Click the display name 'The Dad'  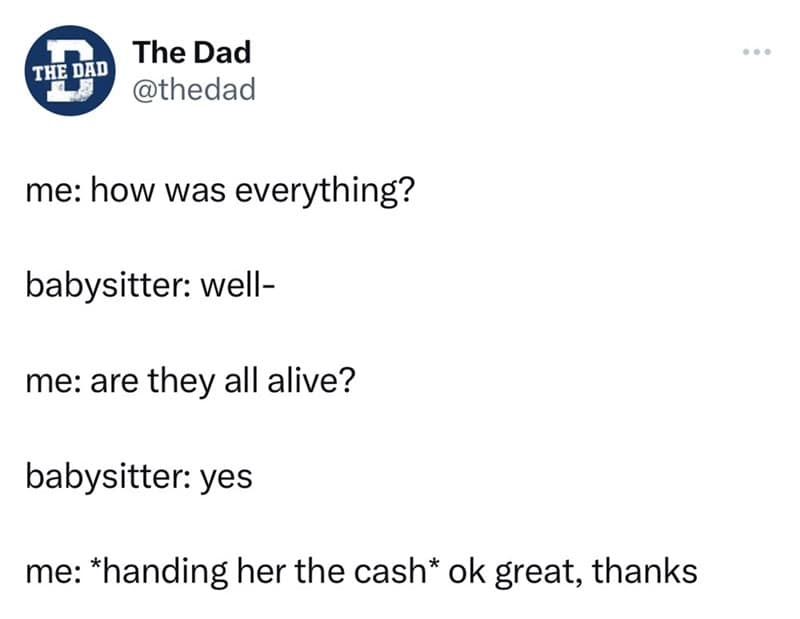point(193,52)
